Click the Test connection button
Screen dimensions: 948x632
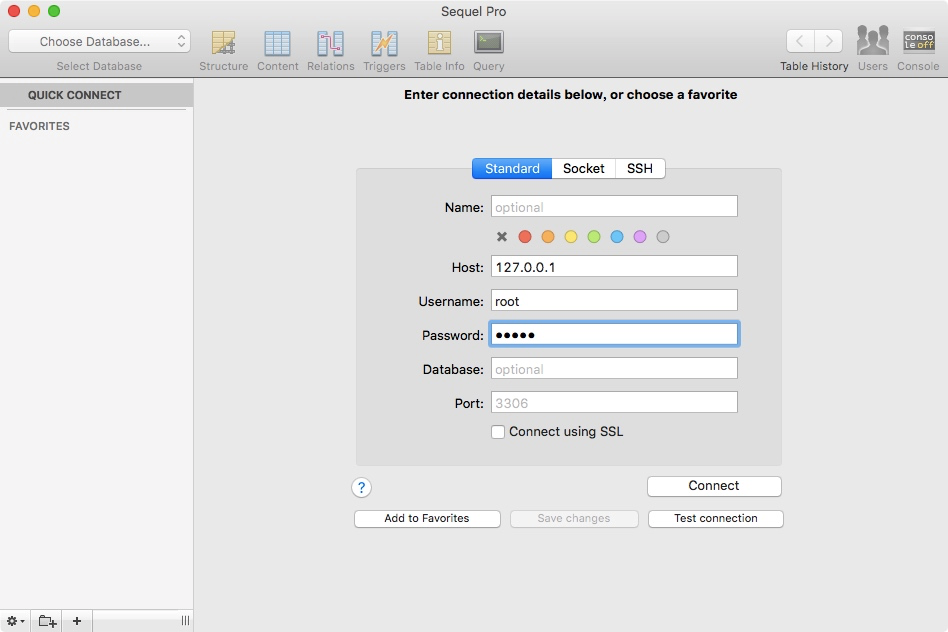tap(716, 519)
